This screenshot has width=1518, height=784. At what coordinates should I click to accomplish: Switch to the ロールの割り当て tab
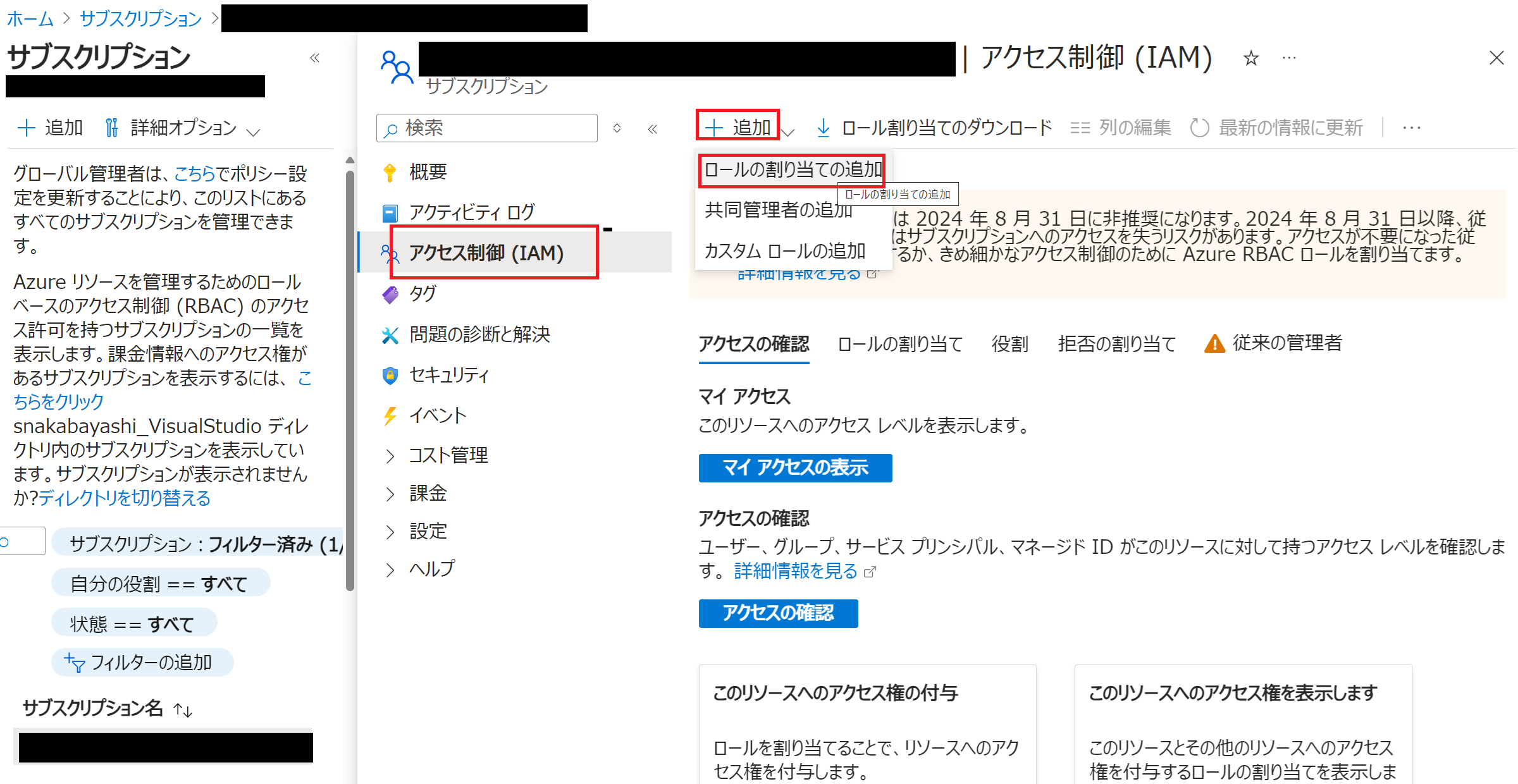[899, 344]
